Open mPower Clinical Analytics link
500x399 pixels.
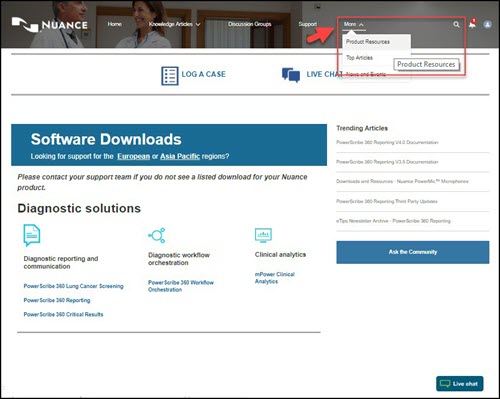coord(275,278)
